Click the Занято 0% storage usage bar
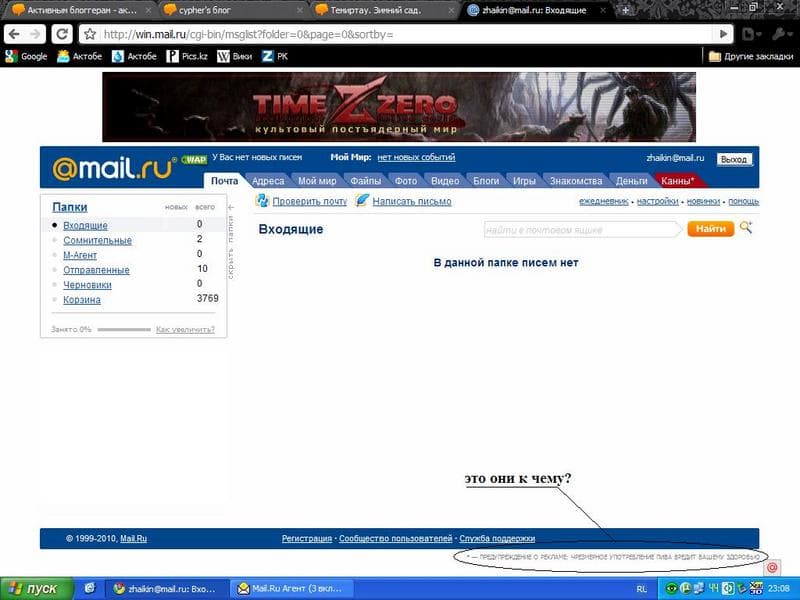Viewport: 800px width, 600px height. click(x=124, y=330)
